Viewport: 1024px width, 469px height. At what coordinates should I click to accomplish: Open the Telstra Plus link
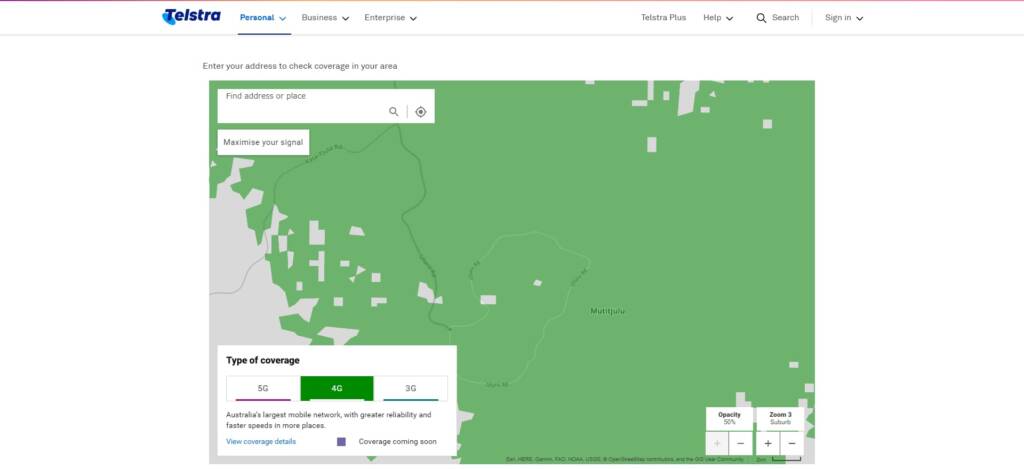point(664,18)
